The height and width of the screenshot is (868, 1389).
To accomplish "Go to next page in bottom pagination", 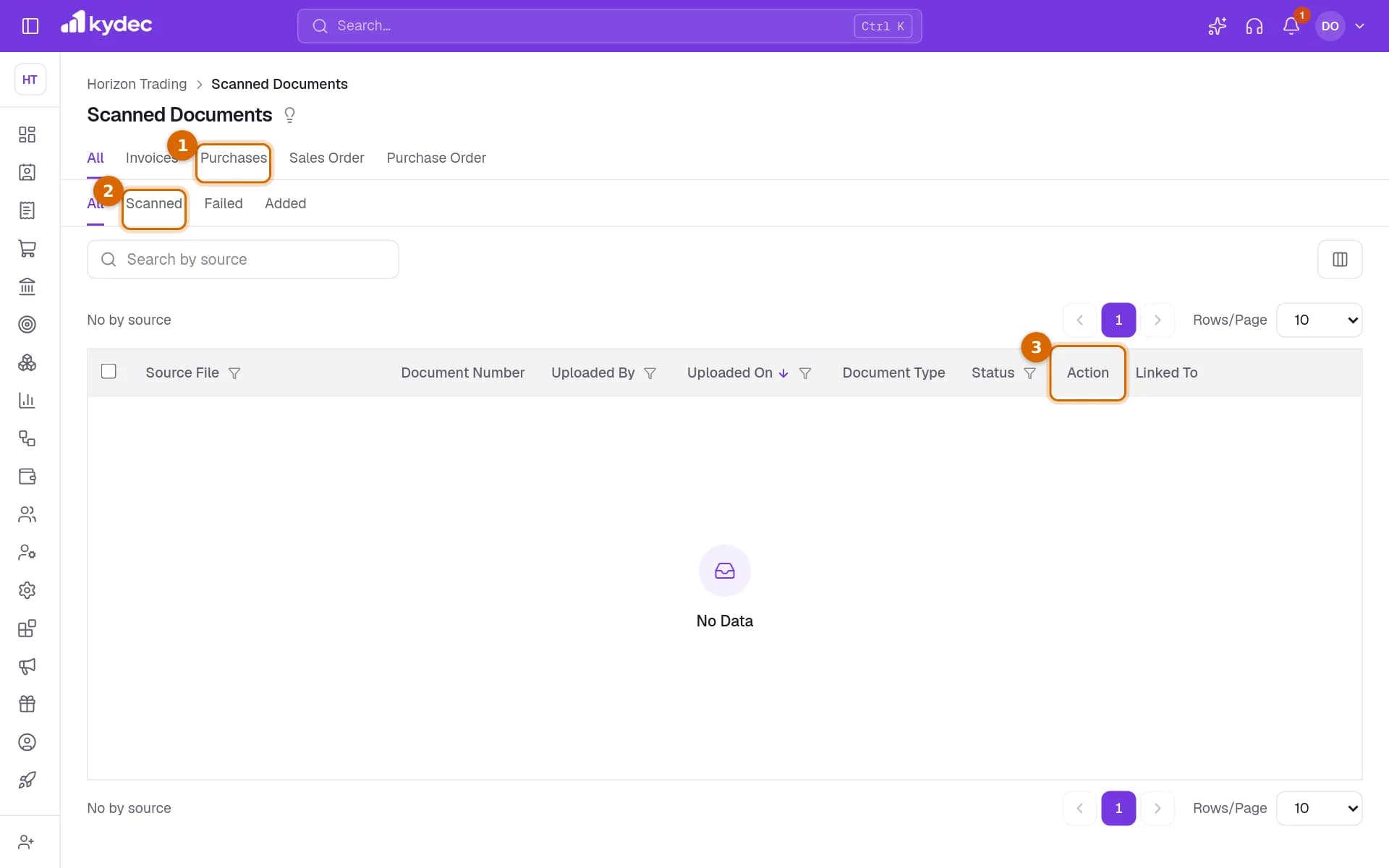I will [1157, 808].
